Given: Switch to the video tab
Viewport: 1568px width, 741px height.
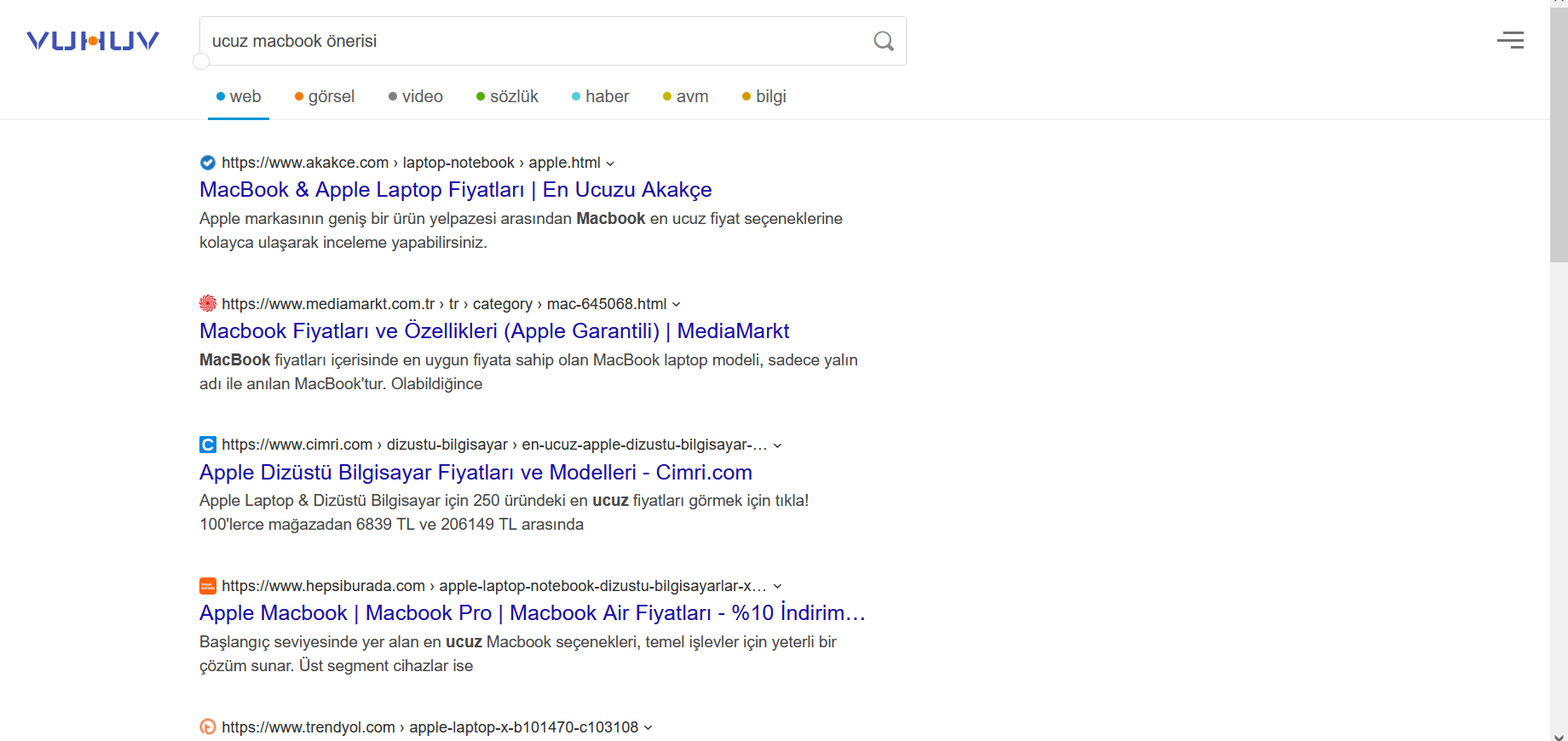Looking at the screenshot, I should coord(416,96).
